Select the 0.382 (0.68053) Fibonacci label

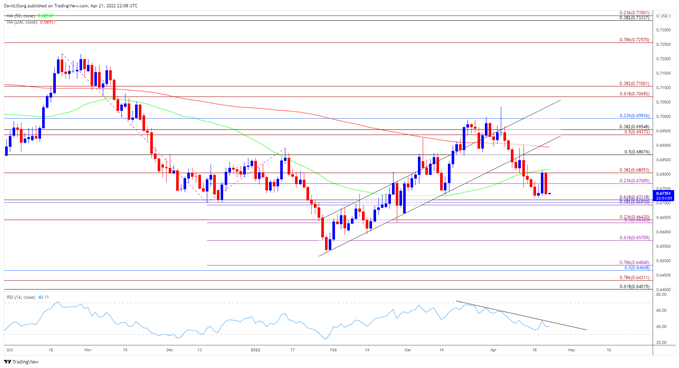[x=634, y=170]
